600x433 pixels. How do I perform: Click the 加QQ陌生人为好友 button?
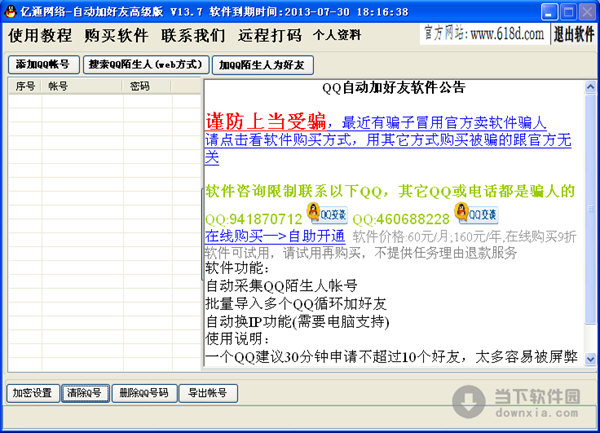click(x=263, y=65)
